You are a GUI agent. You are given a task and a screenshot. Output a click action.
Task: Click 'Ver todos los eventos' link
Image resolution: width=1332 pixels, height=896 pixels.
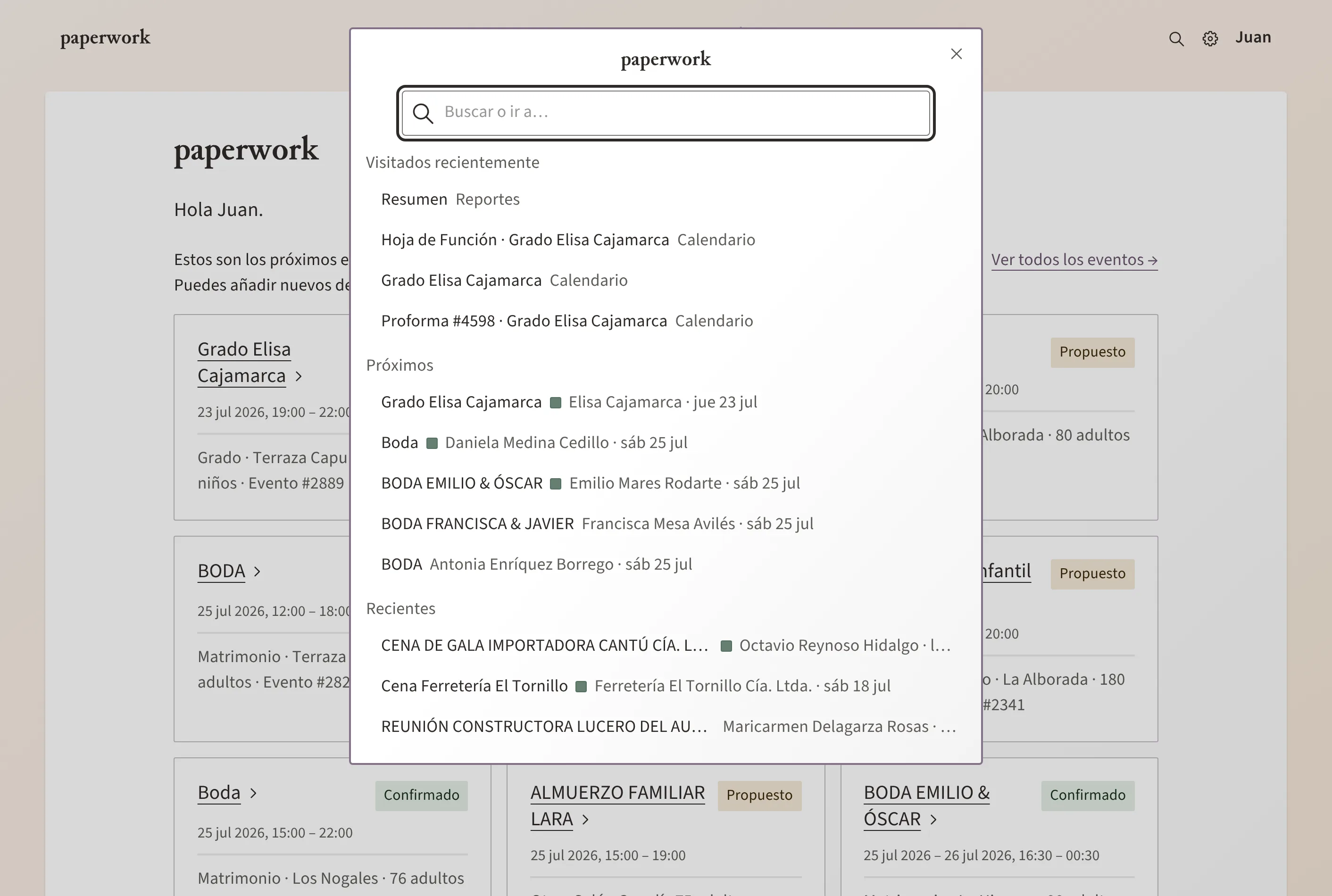point(1074,260)
